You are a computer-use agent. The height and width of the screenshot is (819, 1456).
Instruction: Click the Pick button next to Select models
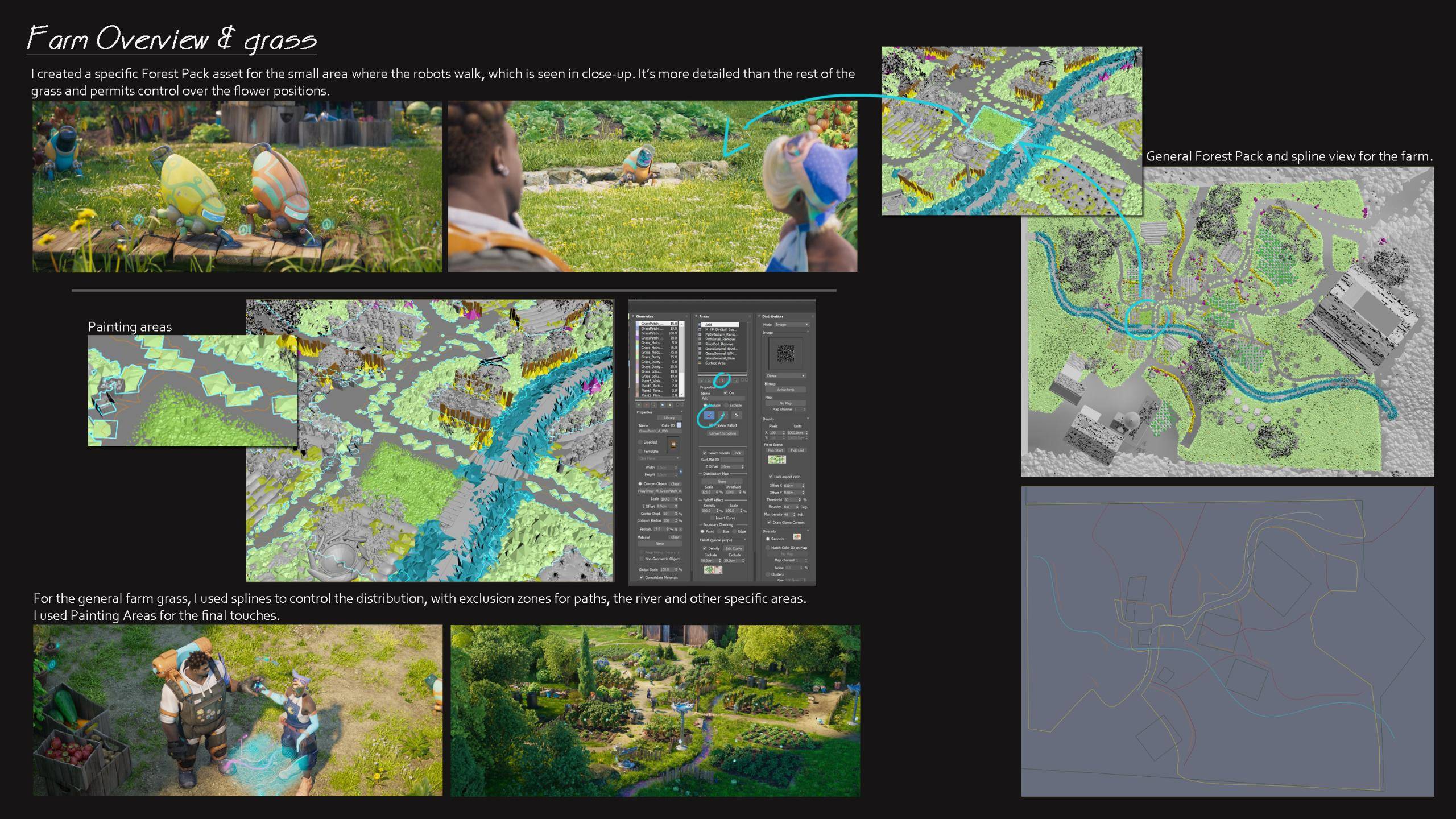(x=738, y=453)
